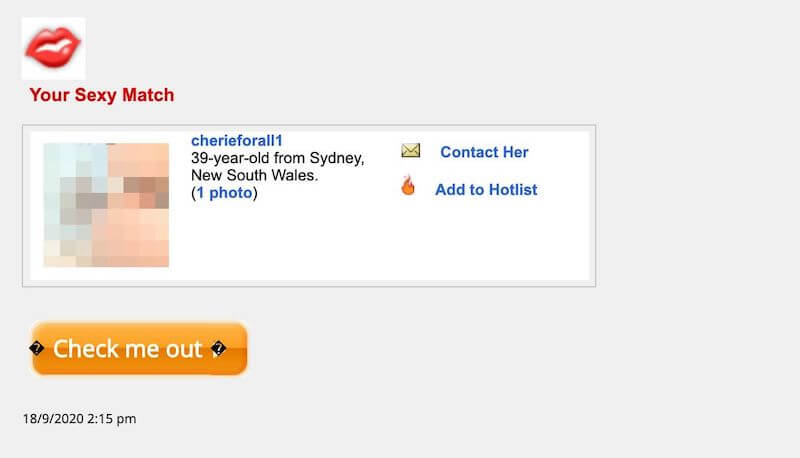Click the red lips logo icon
This screenshot has width=800, height=458.
52,48
